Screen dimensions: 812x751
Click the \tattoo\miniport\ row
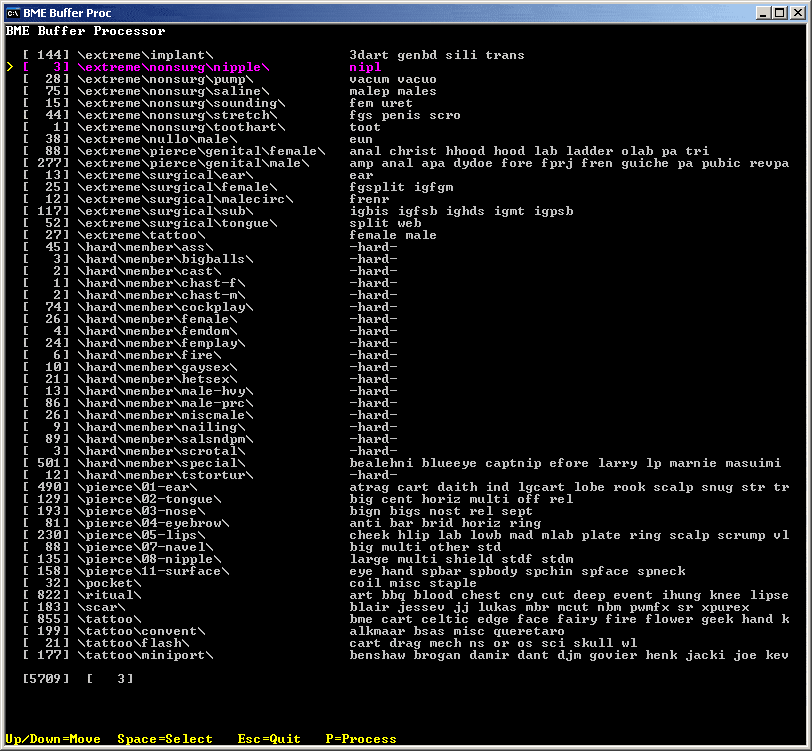[145, 655]
